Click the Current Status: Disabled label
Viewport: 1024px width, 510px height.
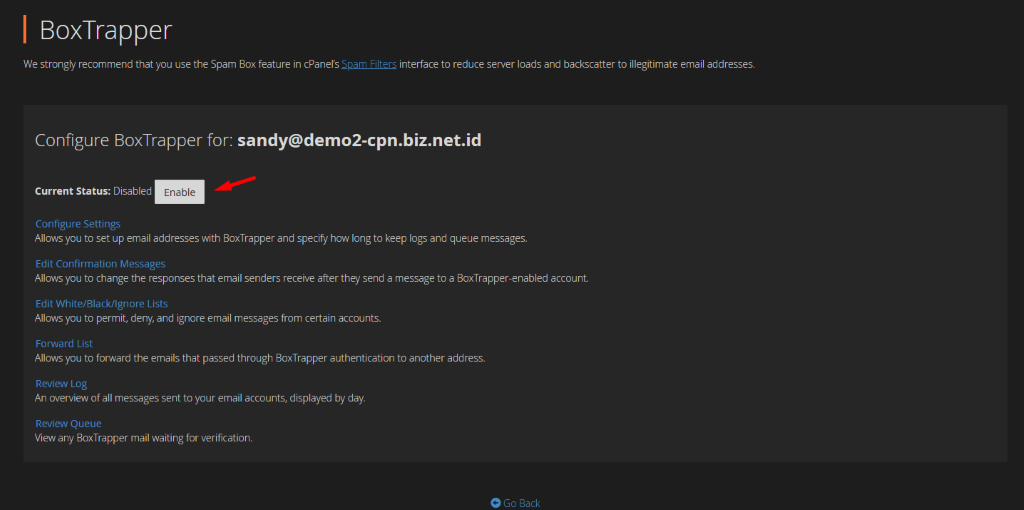click(x=93, y=192)
